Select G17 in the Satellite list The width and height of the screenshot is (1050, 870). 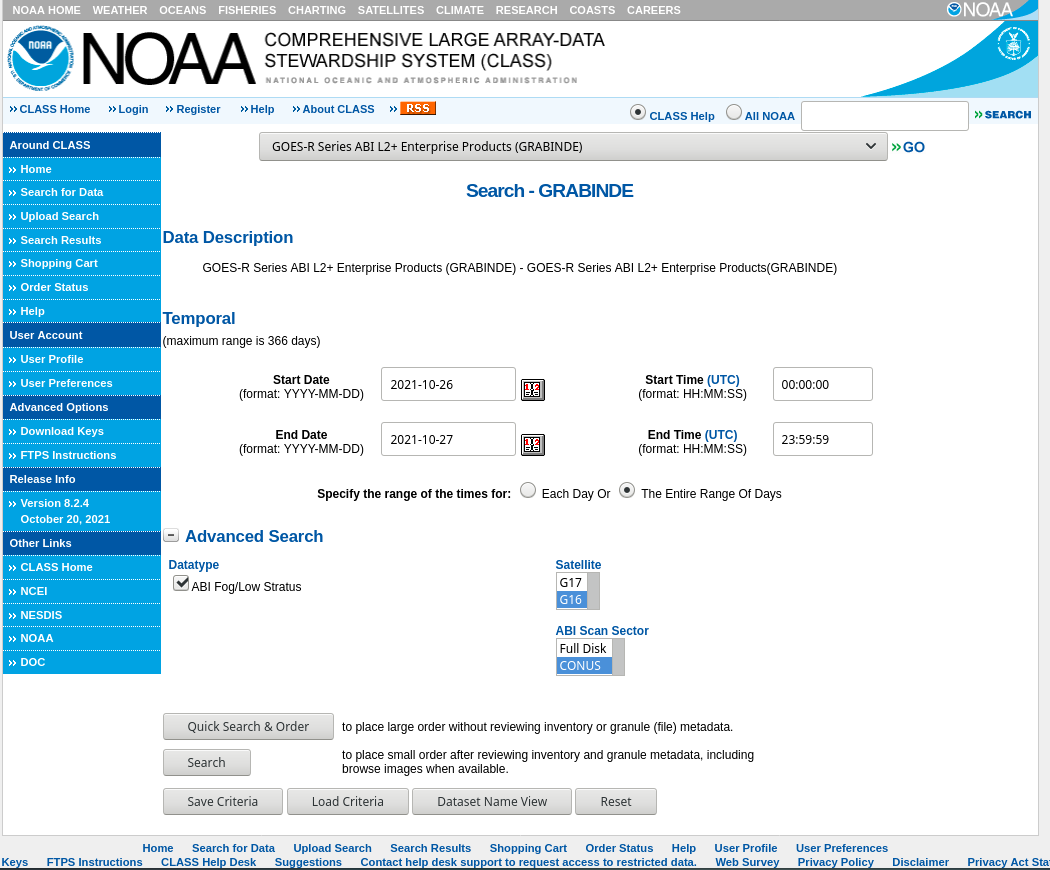(571, 583)
